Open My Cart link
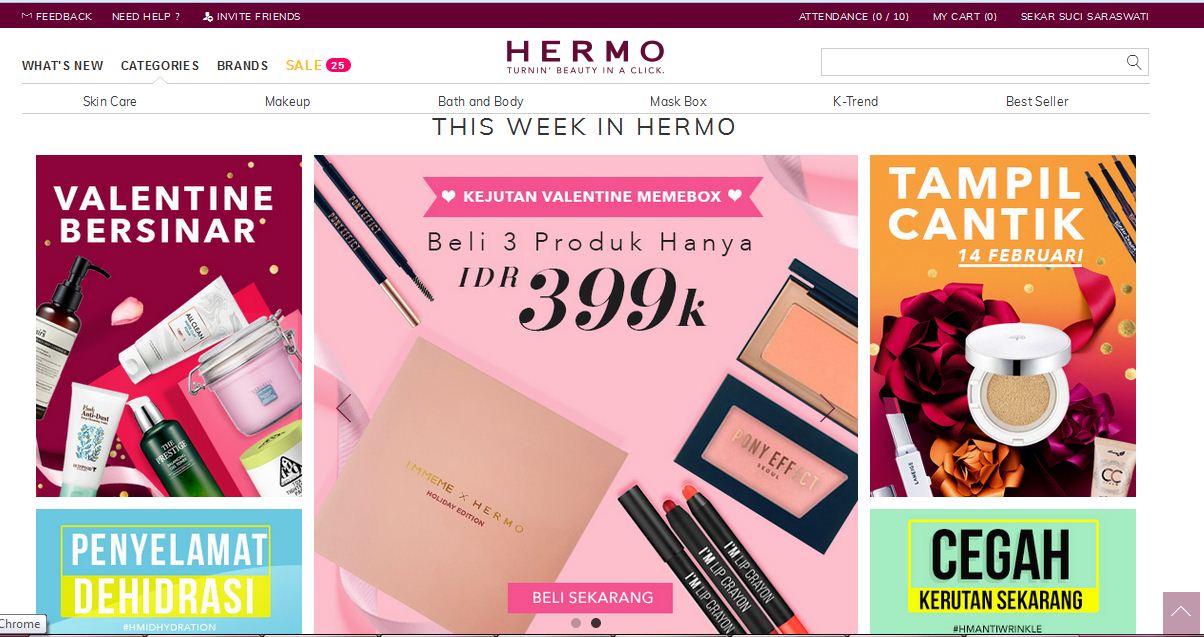This screenshot has width=1204, height=637. 964,16
